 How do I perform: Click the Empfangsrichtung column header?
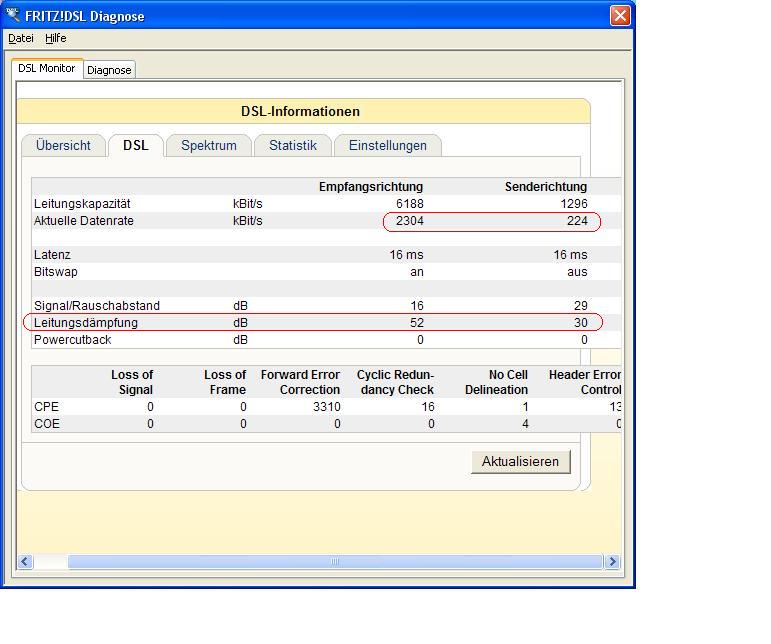point(371,187)
